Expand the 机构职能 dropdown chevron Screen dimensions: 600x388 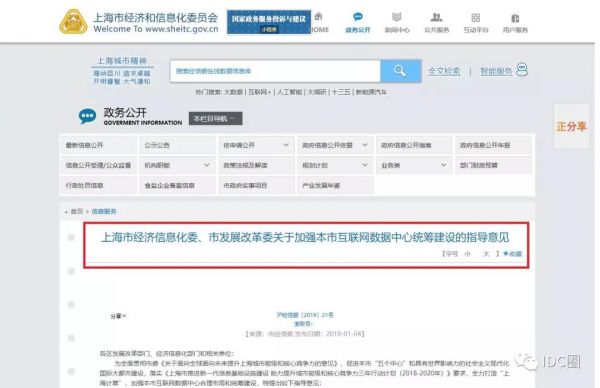[207, 165]
